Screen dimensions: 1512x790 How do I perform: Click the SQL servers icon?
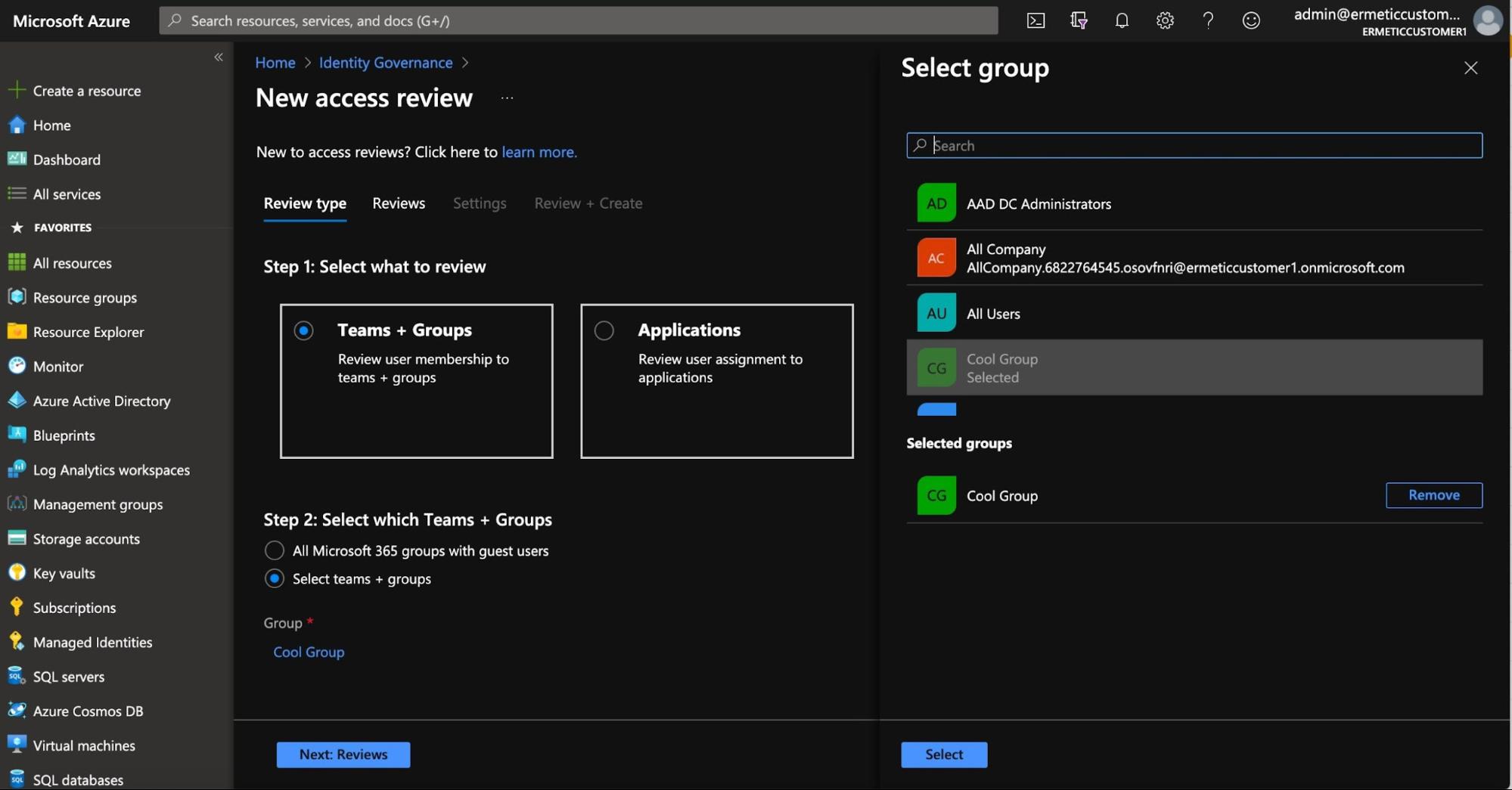coord(17,676)
